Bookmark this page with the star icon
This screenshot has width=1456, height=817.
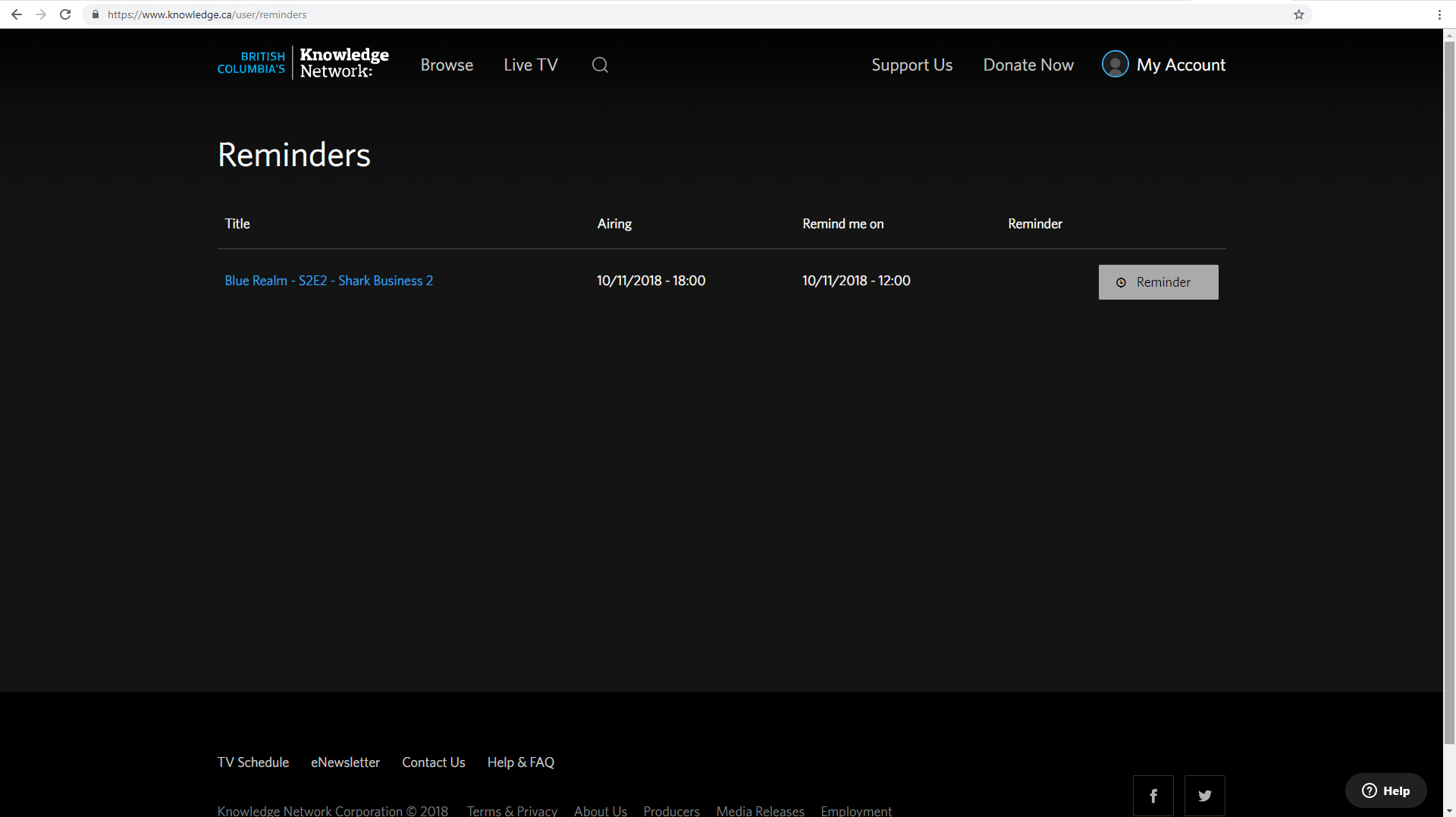pyautogui.click(x=1299, y=14)
